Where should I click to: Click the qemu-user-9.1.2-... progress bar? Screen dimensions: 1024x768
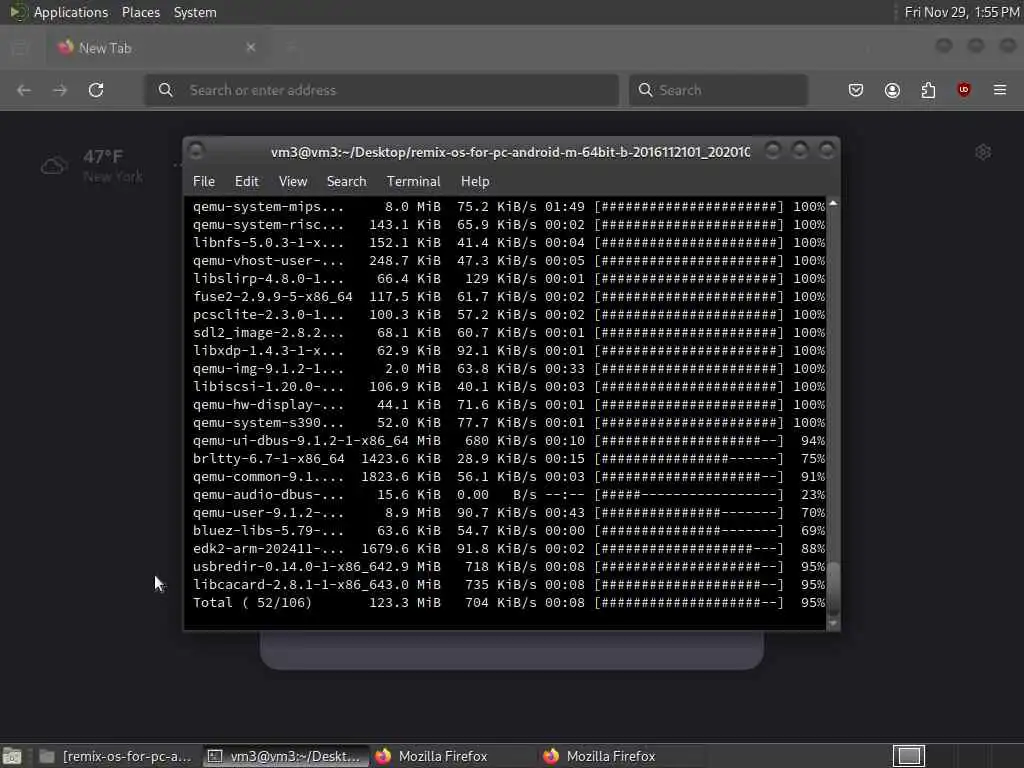[689, 513]
